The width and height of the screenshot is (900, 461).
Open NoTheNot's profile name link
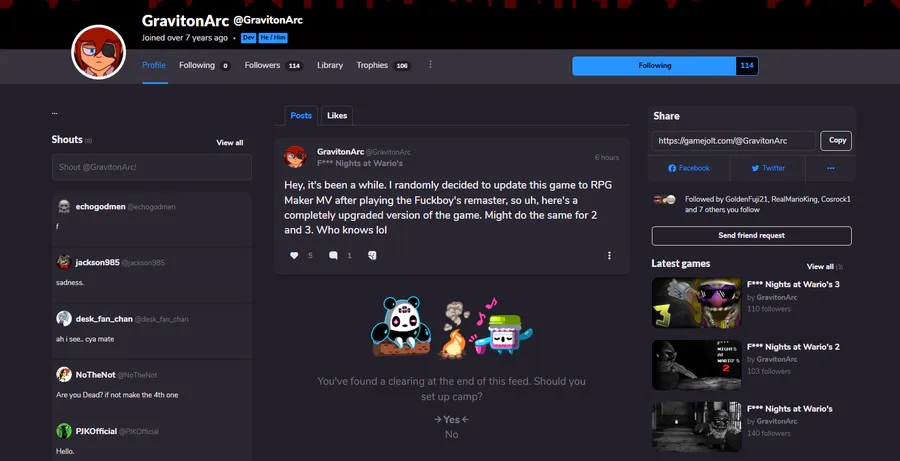point(95,375)
